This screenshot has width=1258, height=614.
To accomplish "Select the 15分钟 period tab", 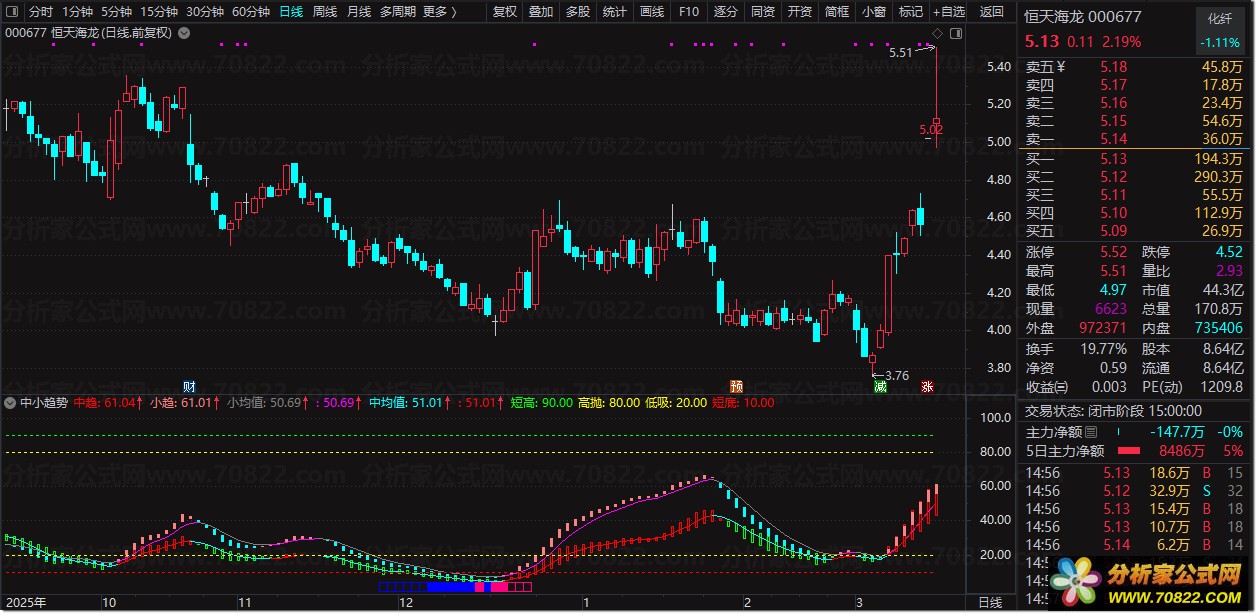I will pos(159,12).
